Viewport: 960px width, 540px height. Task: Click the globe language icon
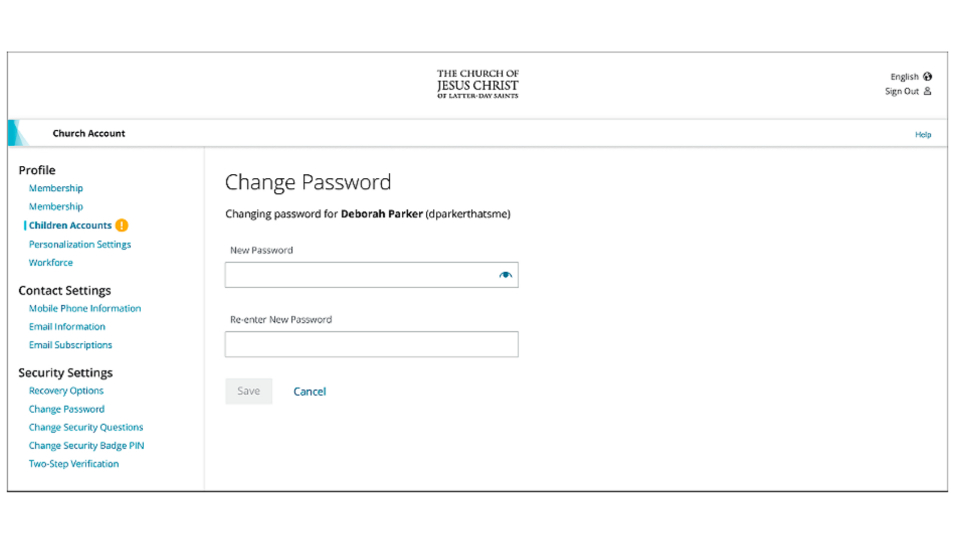[x=928, y=77]
